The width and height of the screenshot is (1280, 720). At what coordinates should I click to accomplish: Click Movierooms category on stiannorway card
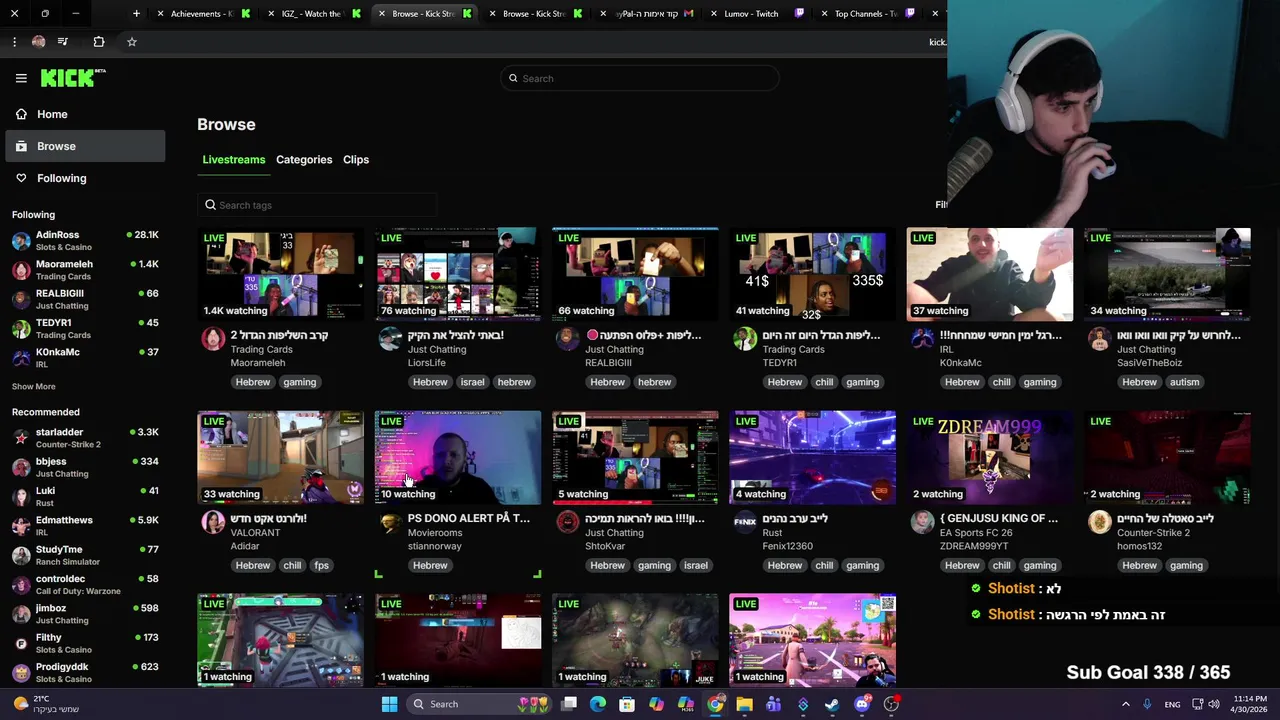pyautogui.click(x=435, y=533)
